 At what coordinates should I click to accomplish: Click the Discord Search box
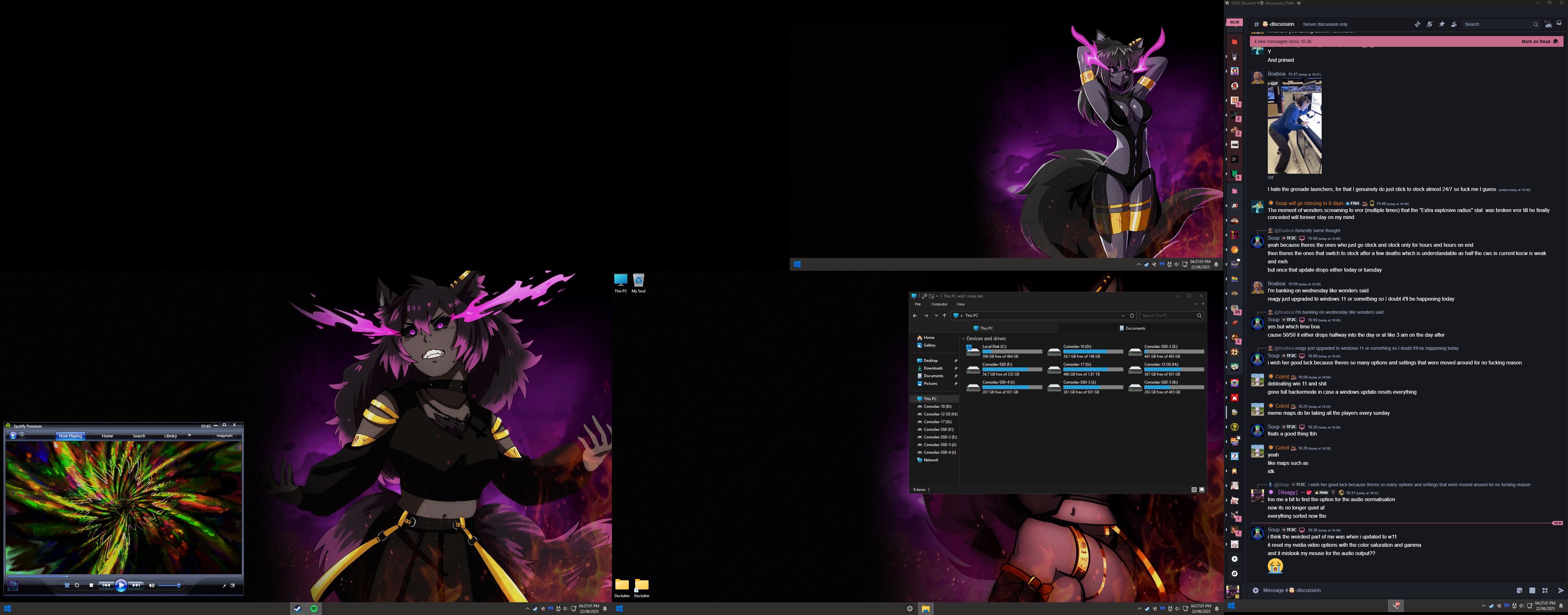[1501, 24]
